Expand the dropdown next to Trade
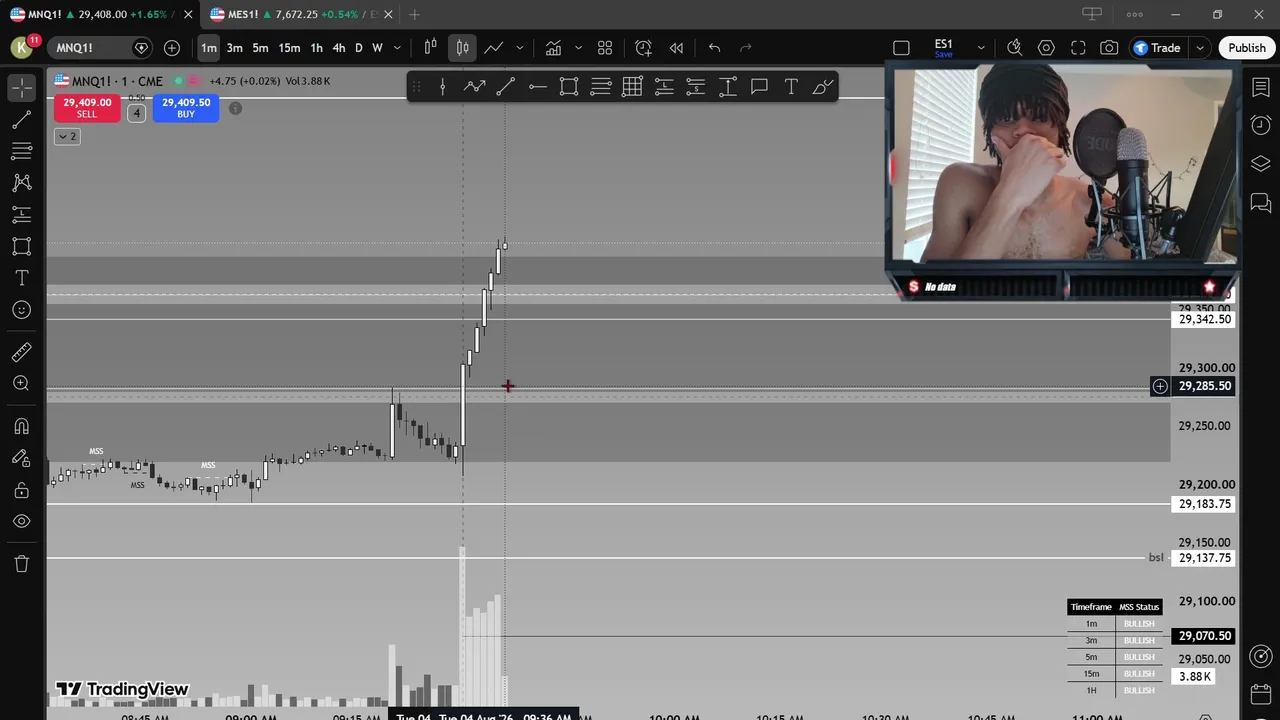Screen dimensions: 1280x720 (x=1199, y=48)
